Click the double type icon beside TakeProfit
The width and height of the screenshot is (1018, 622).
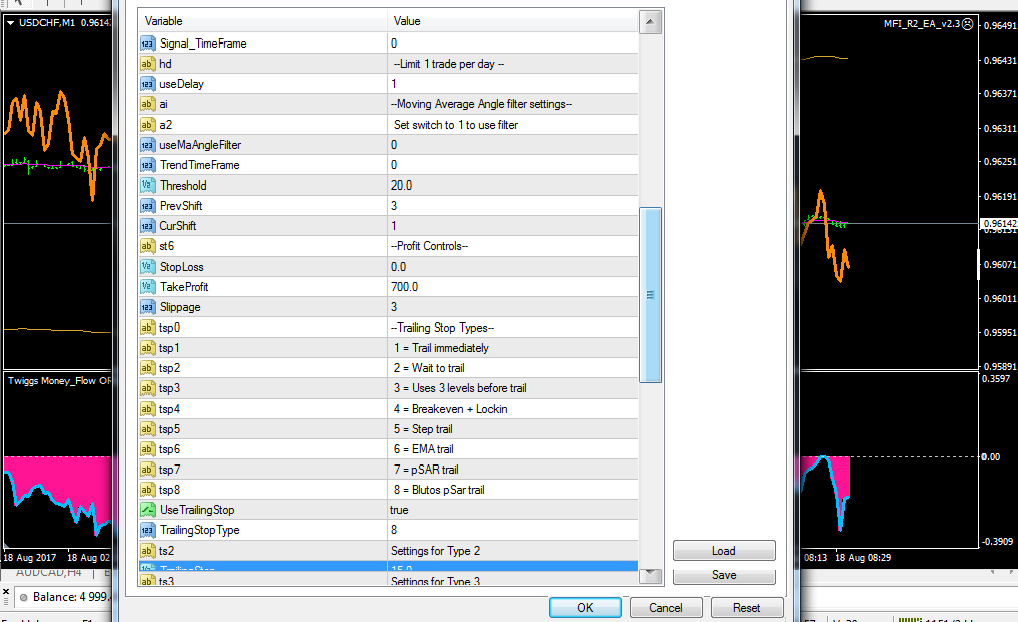[147, 286]
